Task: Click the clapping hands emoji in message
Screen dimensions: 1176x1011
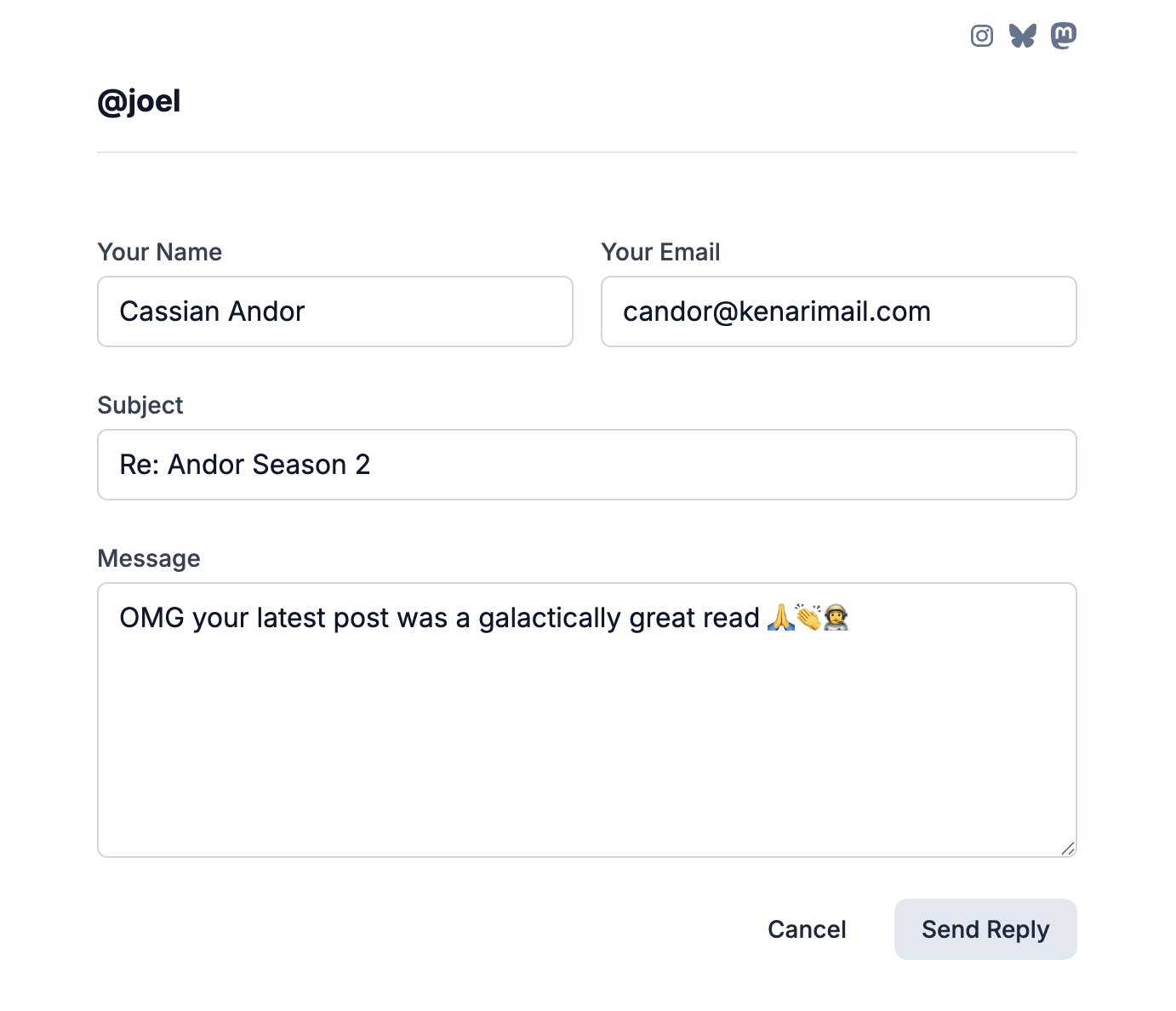Action: (x=808, y=617)
